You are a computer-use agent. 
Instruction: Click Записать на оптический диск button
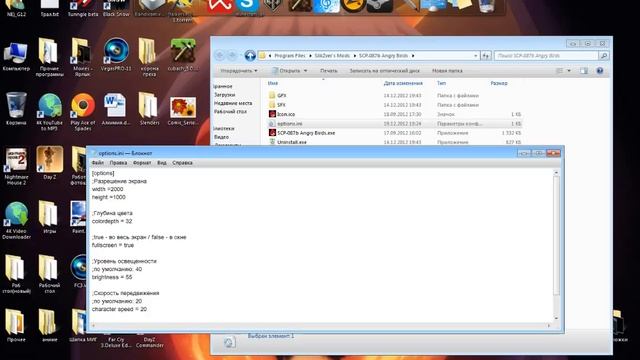click(384, 71)
